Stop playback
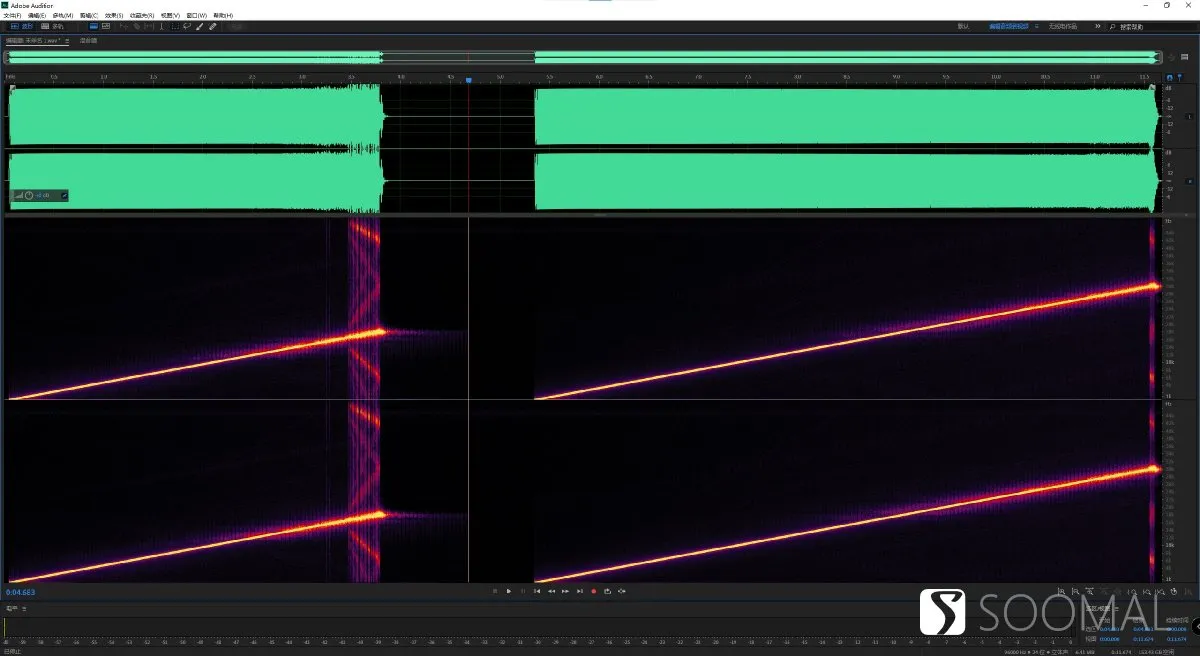 (494, 591)
